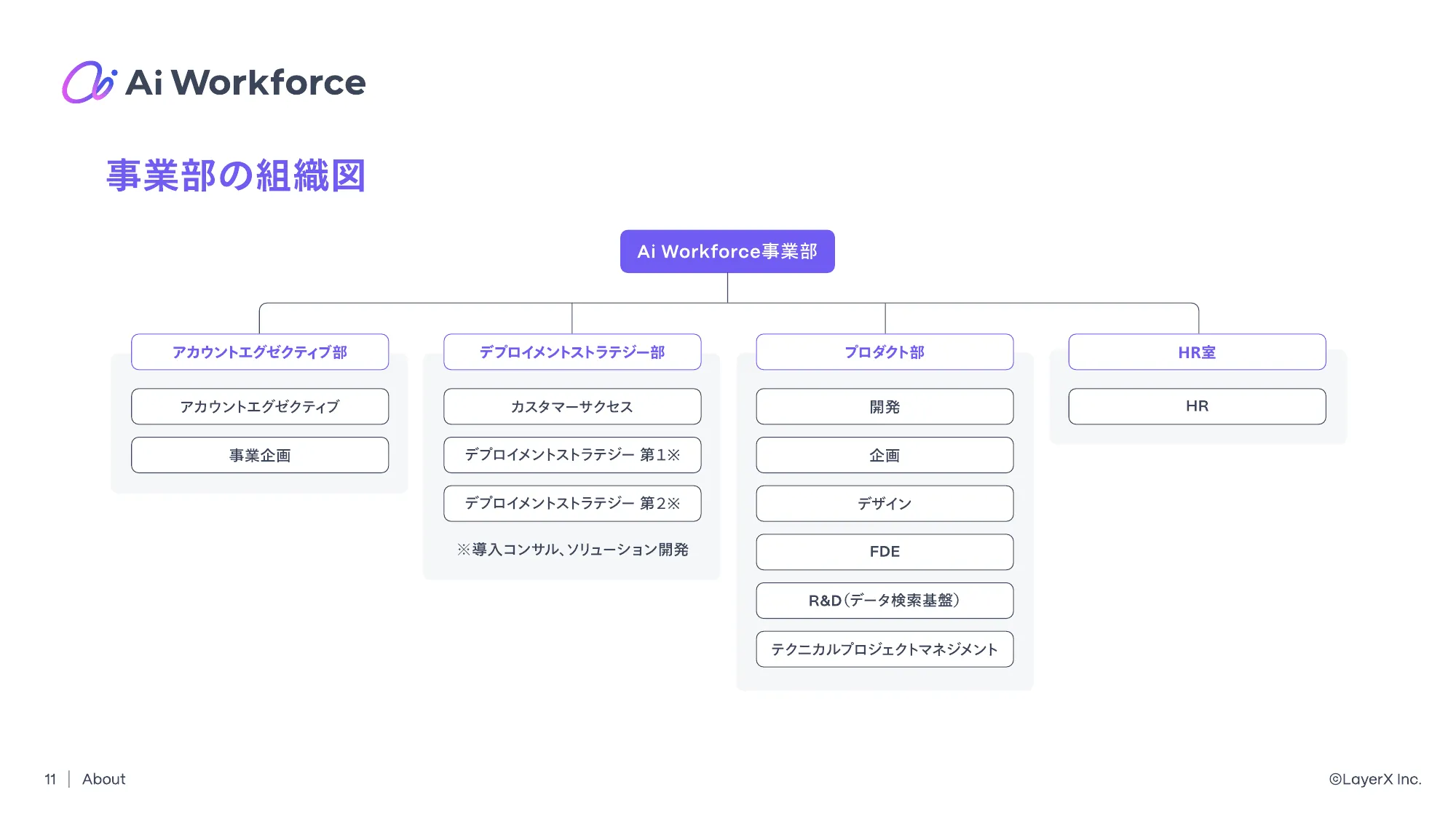Expand the 開発 node
The image size is (1456, 819).
tap(884, 406)
